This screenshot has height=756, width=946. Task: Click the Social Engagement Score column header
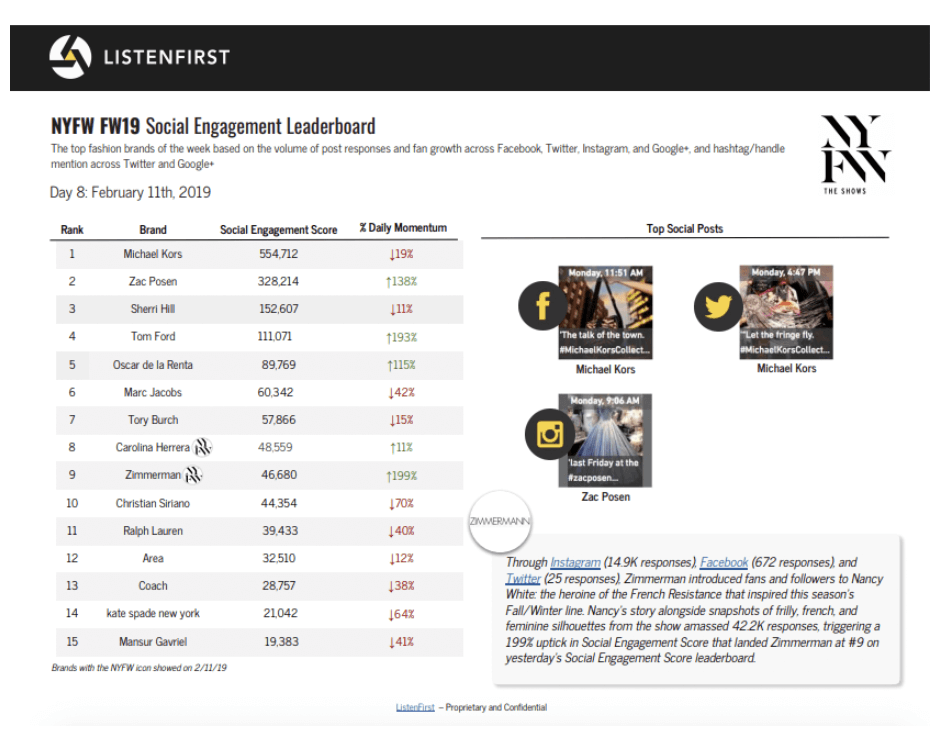[x=278, y=230]
